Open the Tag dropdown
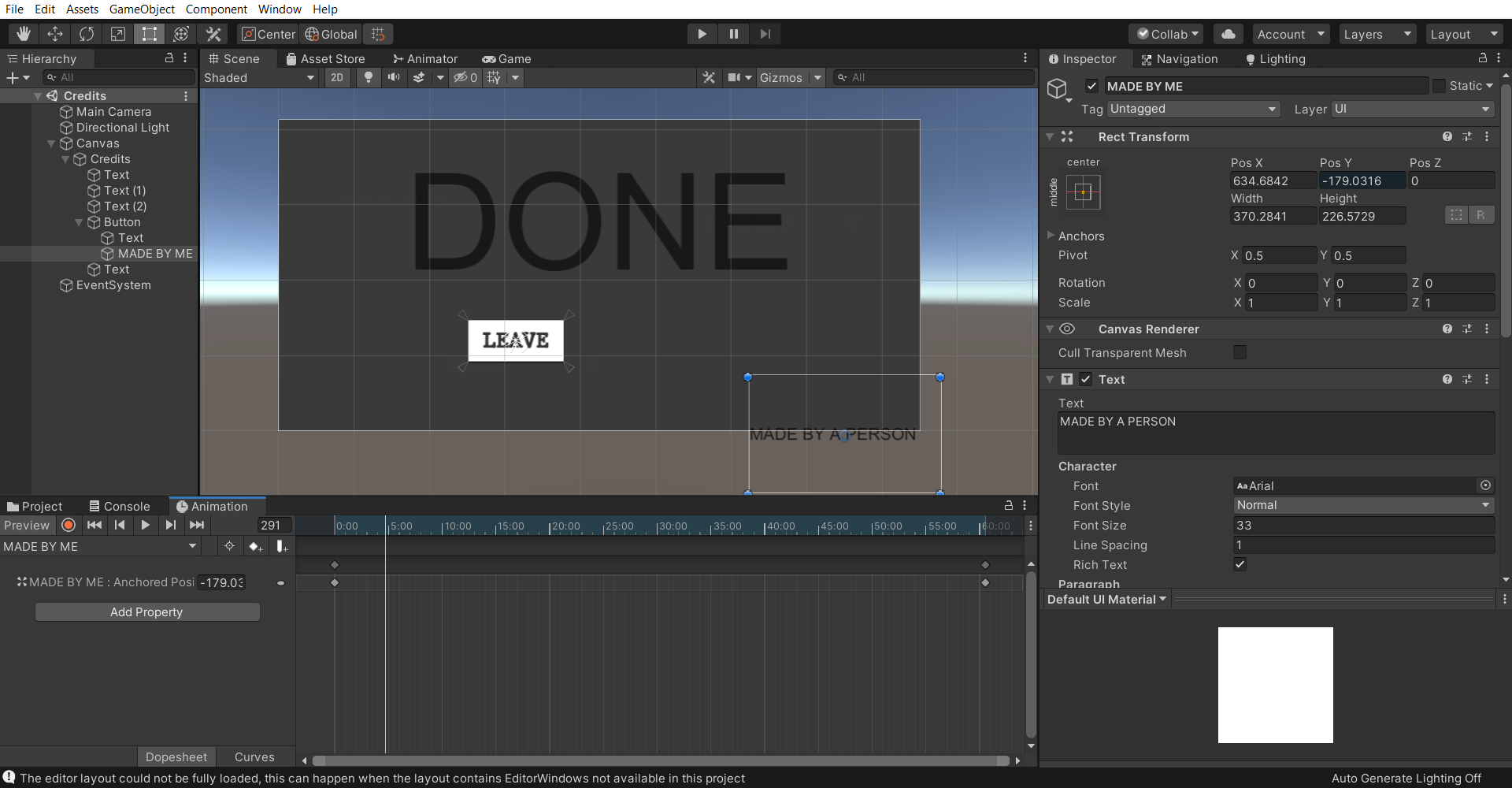 tap(1192, 109)
